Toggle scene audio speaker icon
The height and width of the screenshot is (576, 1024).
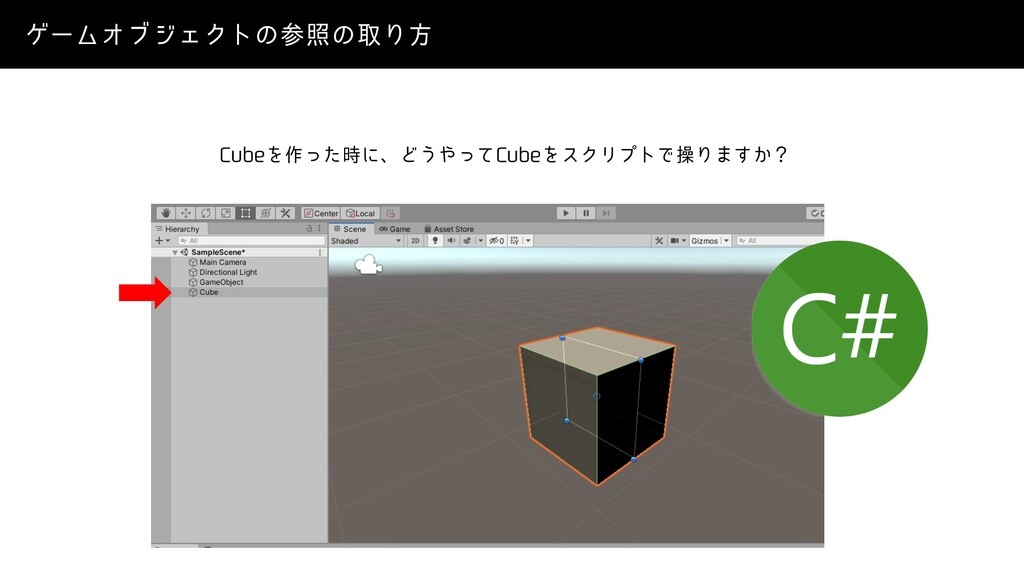[451, 241]
